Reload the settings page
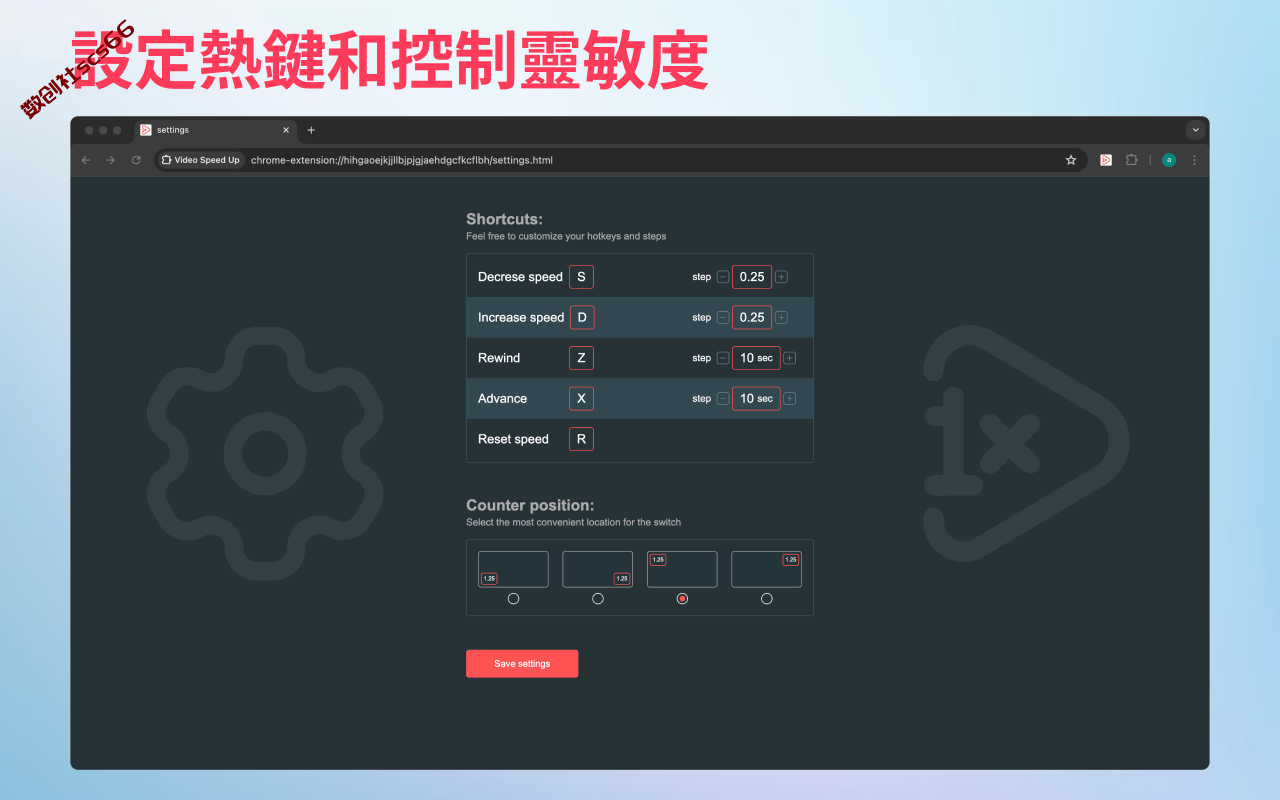Image resolution: width=1280 pixels, height=800 pixels. [136, 160]
